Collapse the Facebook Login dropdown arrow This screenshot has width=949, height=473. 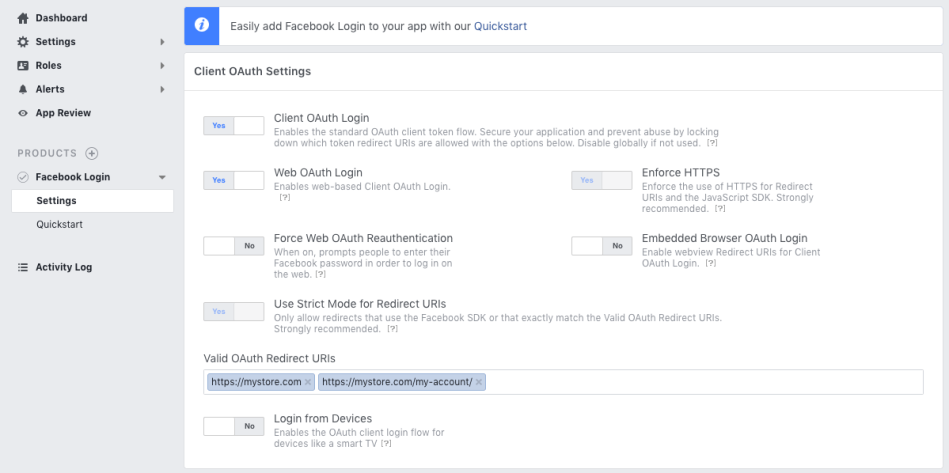(x=162, y=178)
